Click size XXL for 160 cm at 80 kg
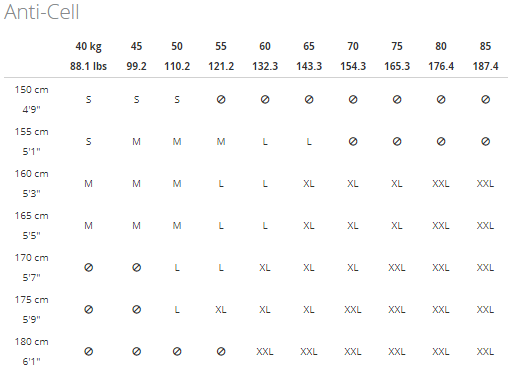531x380 pixels. click(441, 184)
